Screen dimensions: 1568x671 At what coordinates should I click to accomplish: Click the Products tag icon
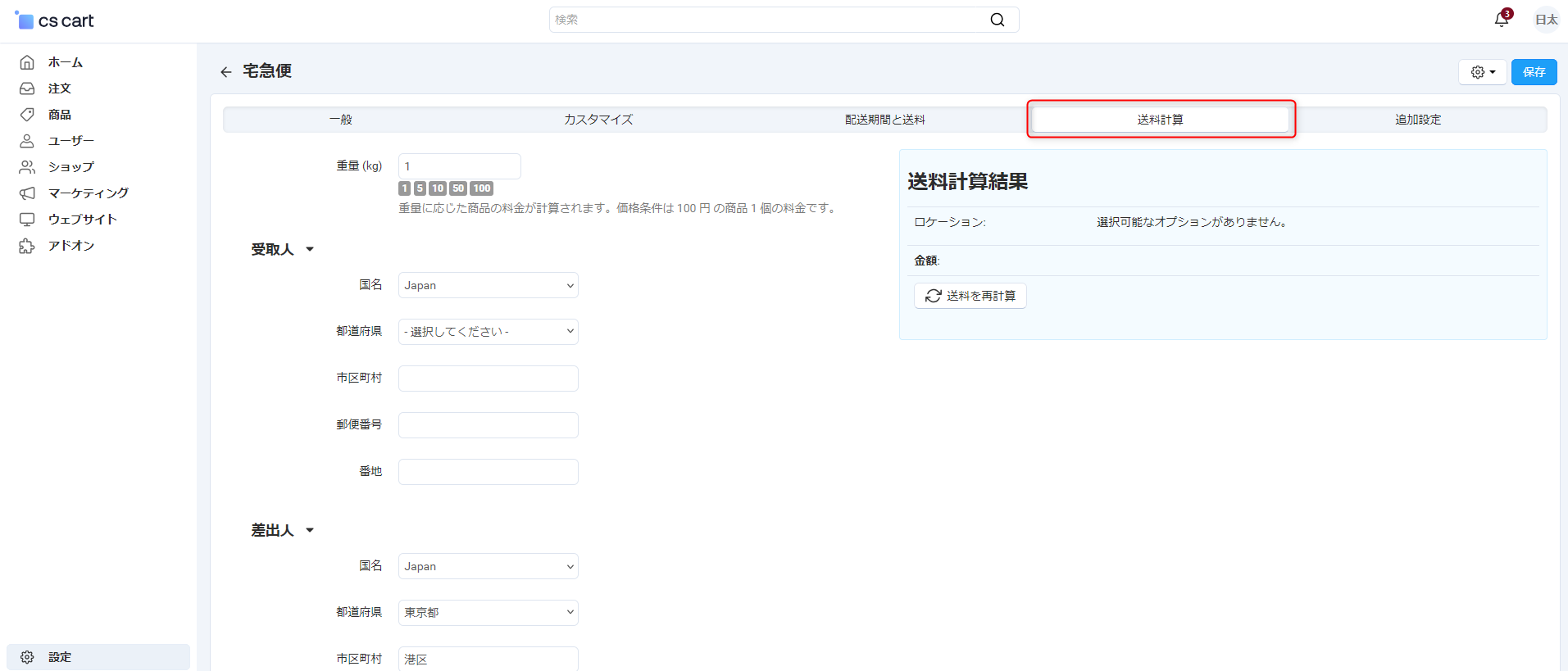point(27,115)
